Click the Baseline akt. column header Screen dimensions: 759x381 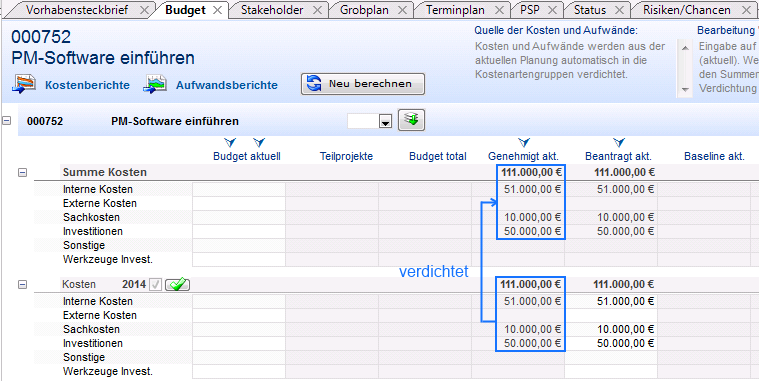(x=714, y=156)
